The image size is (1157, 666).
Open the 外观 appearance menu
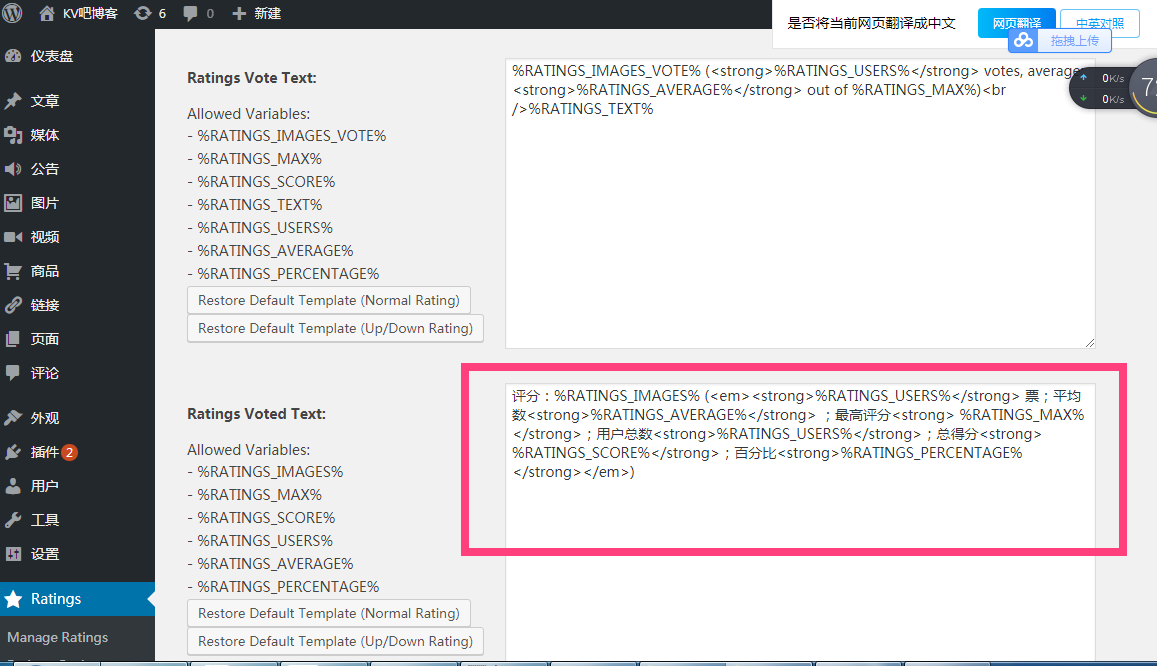(77, 417)
